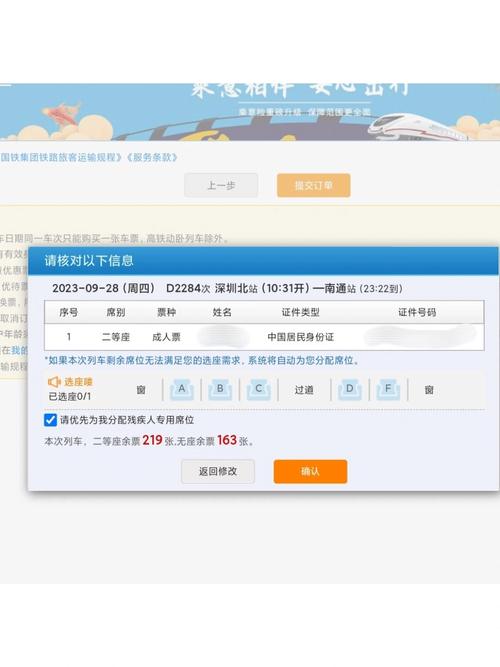The height and width of the screenshot is (667, 500).
Task: Choose seat B in the picker
Action: tap(220, 390)
